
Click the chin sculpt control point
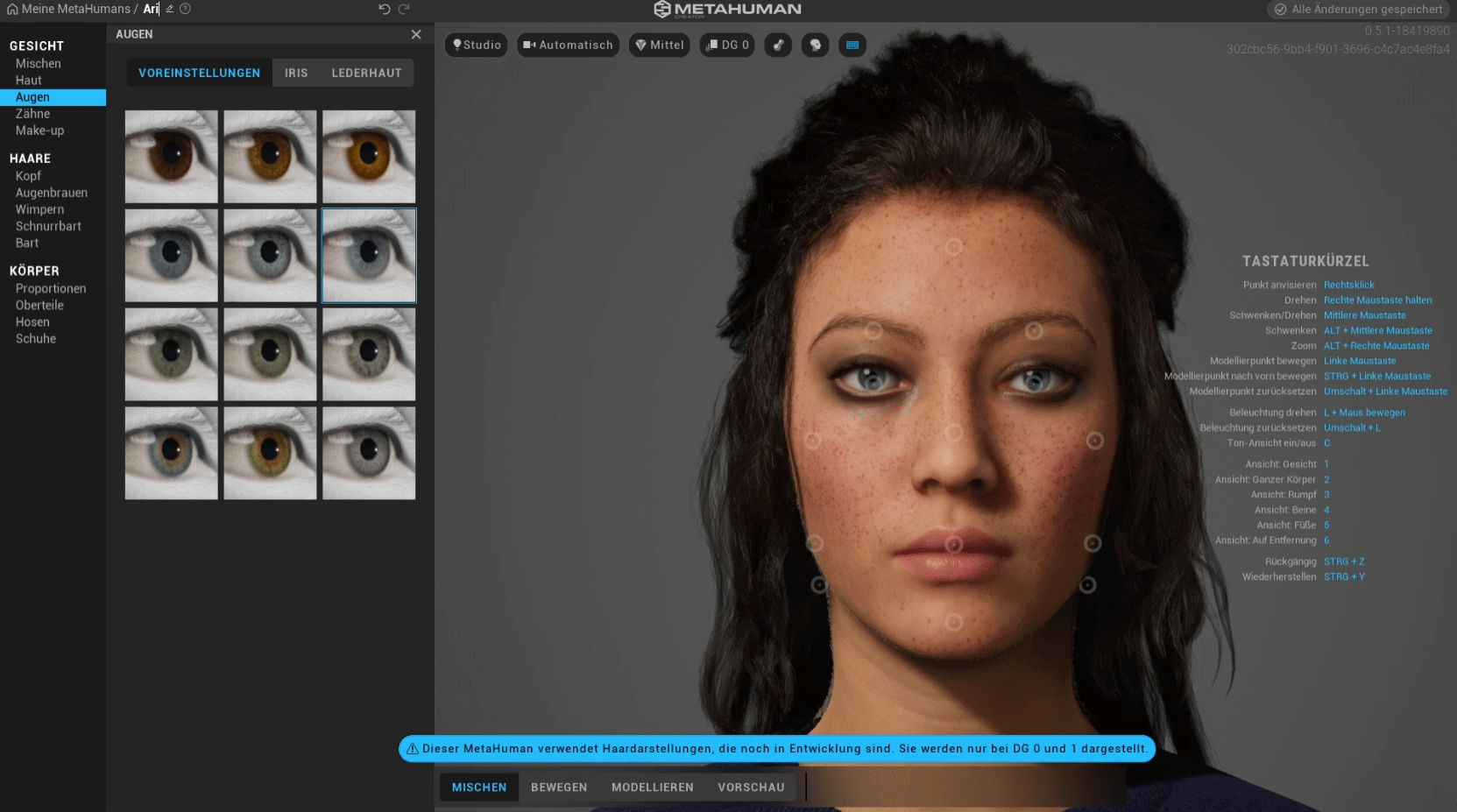click(954, 622)
